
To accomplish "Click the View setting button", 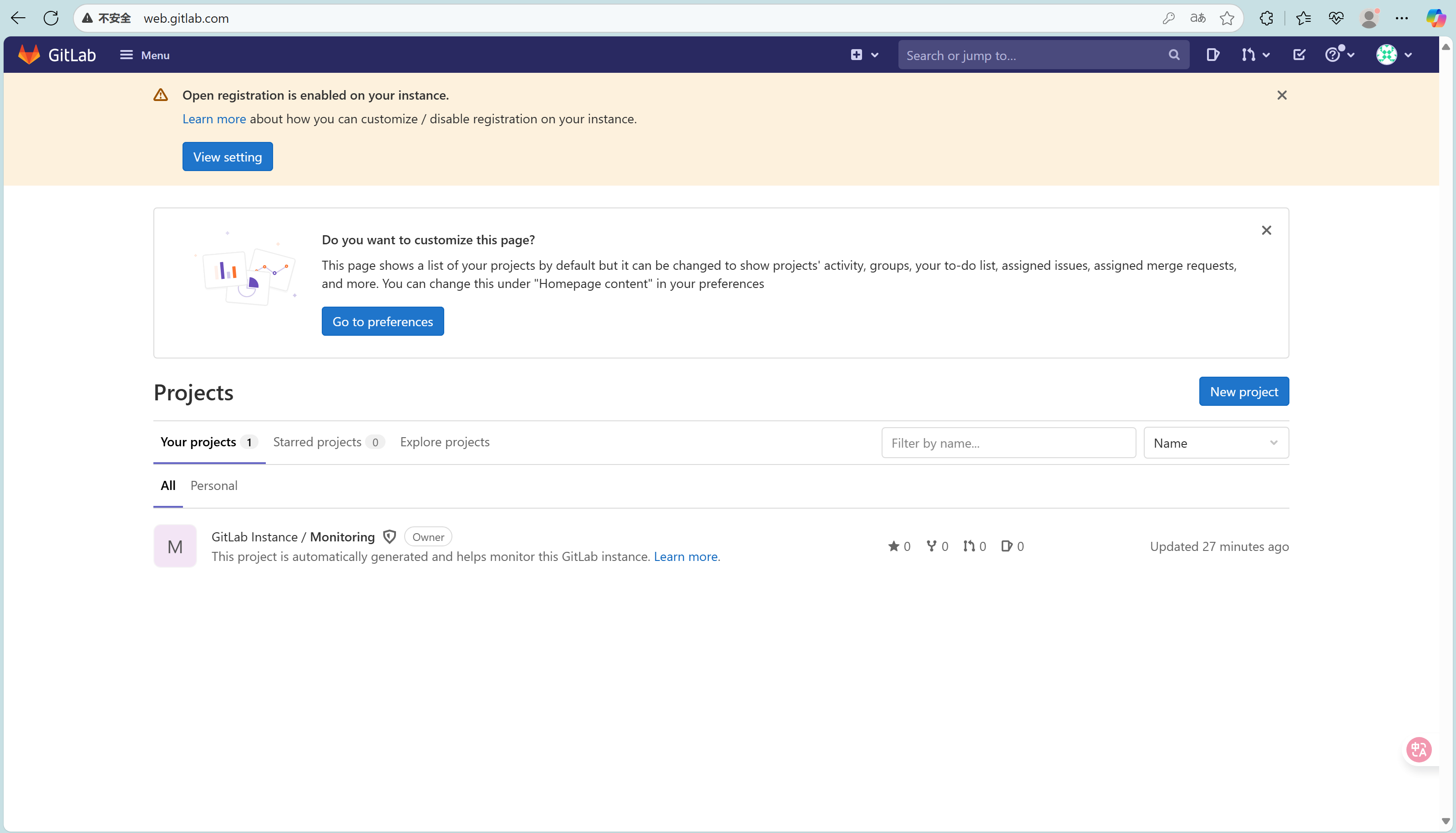I will point(228,157).
